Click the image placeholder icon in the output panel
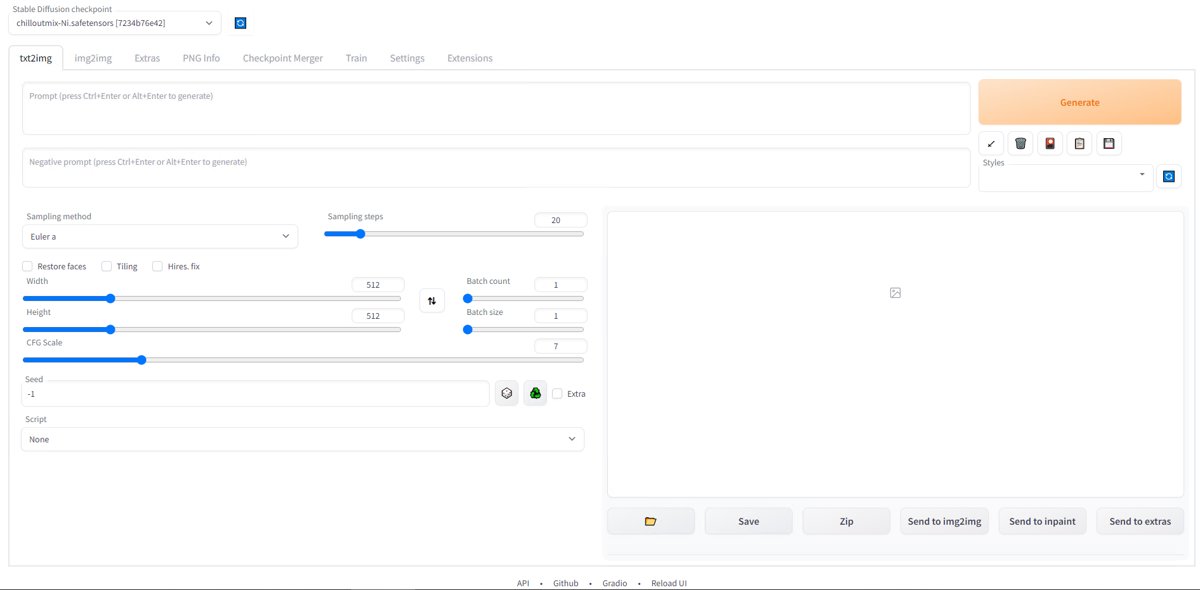The image size is (1200, 590). (x=895, y=293)
